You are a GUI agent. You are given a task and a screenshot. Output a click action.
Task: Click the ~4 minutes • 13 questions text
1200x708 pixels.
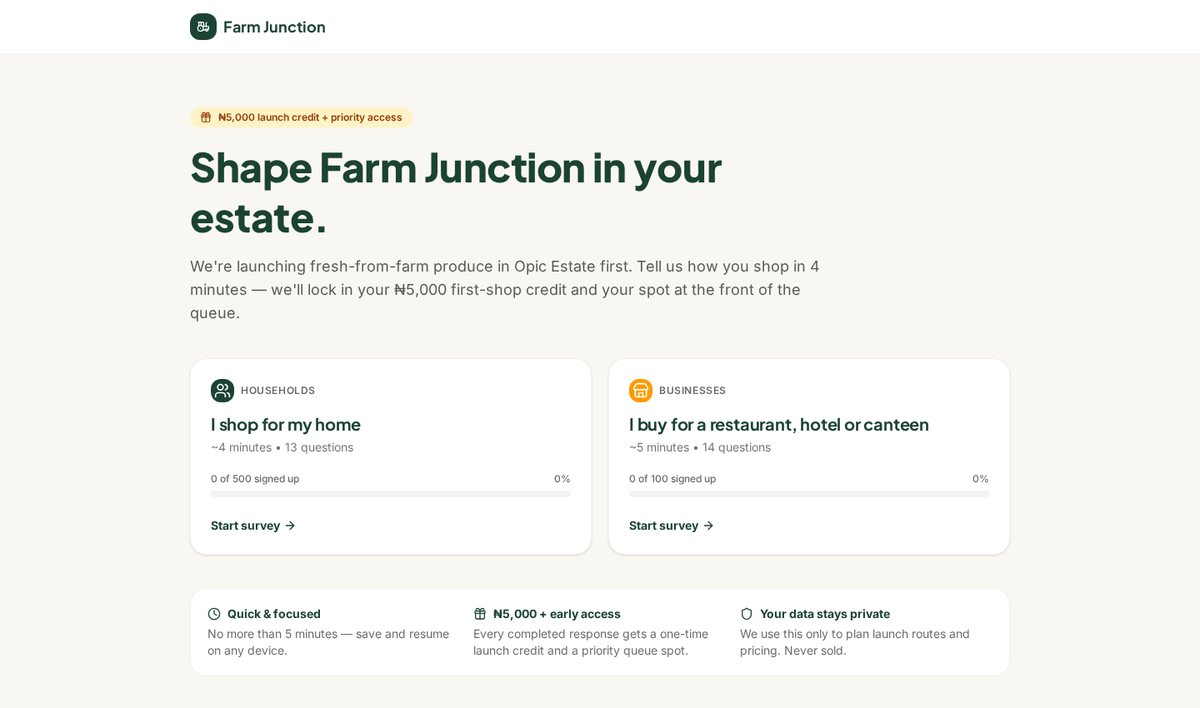[x=282, y=447]
